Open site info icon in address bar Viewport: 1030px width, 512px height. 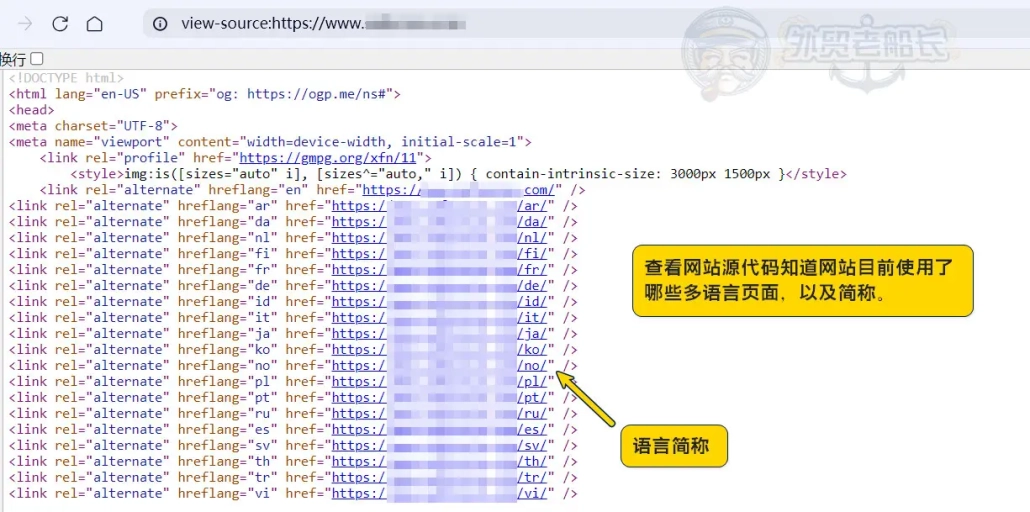tap(160, 24)
